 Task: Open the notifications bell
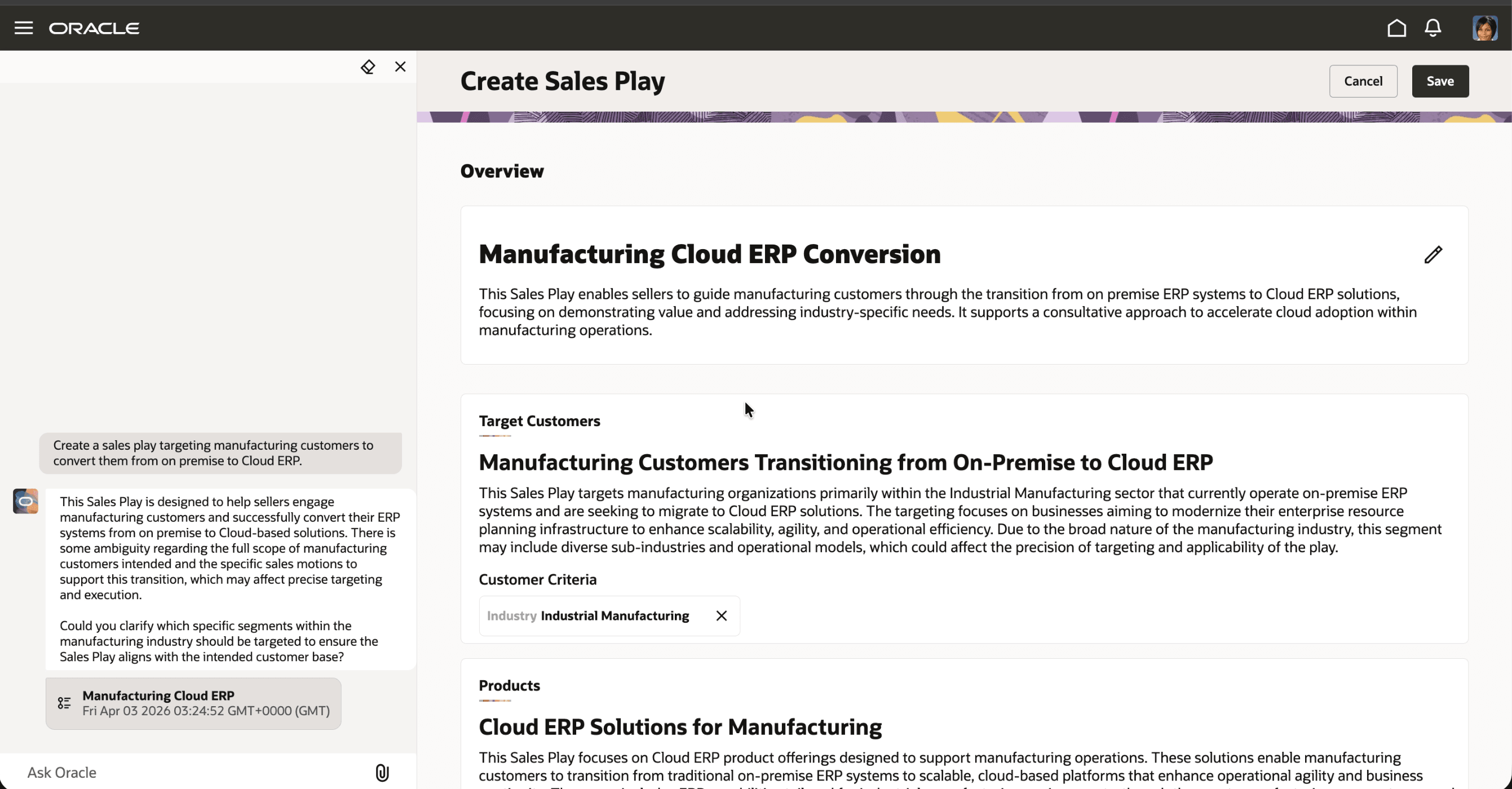(x=1433, y=28)
